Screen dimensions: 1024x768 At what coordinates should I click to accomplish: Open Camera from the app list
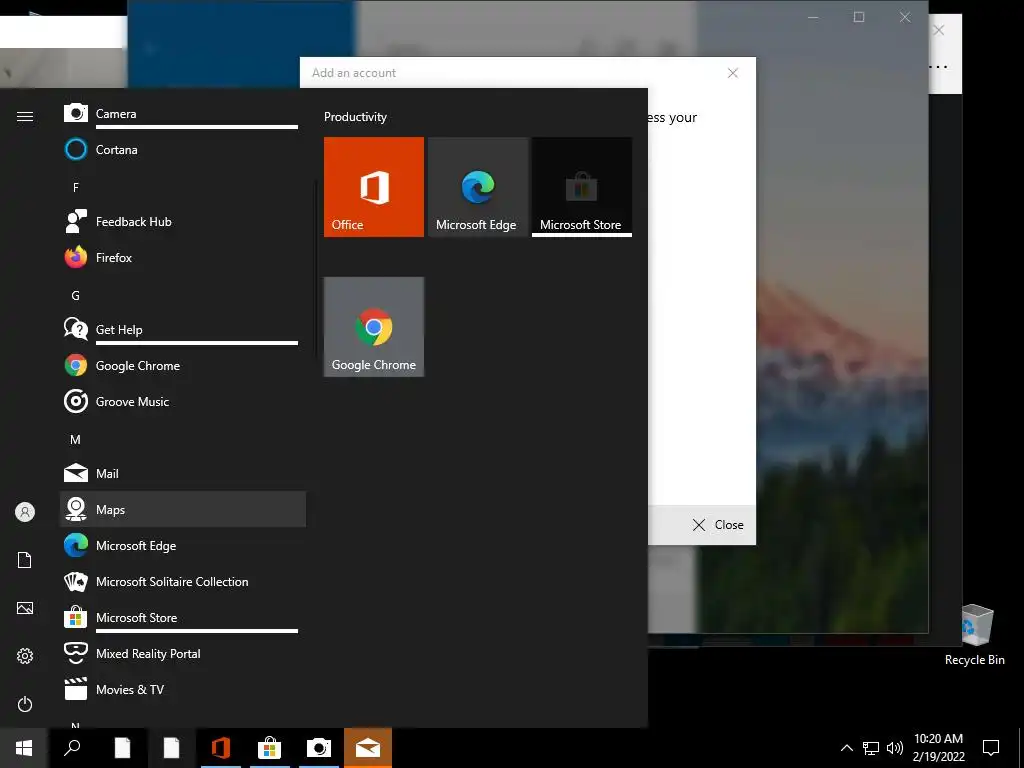(183, 114)
